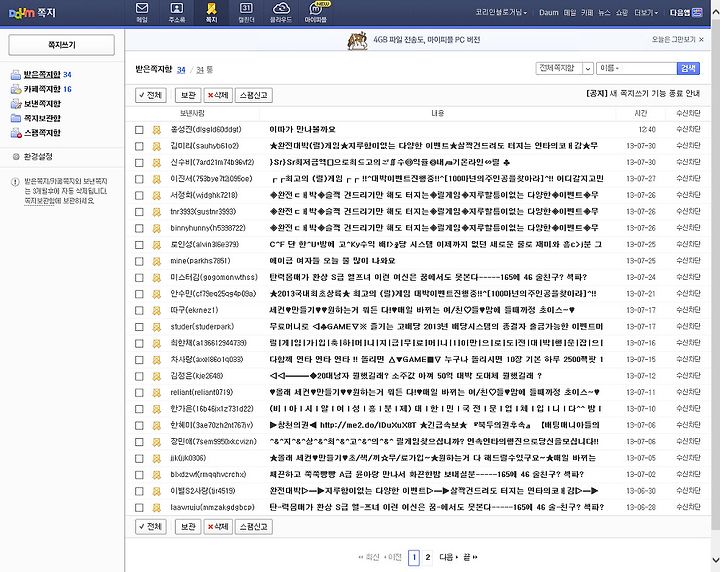
Task: Expand the 더보기 menu in top bar
Action: tap(646, 12)
